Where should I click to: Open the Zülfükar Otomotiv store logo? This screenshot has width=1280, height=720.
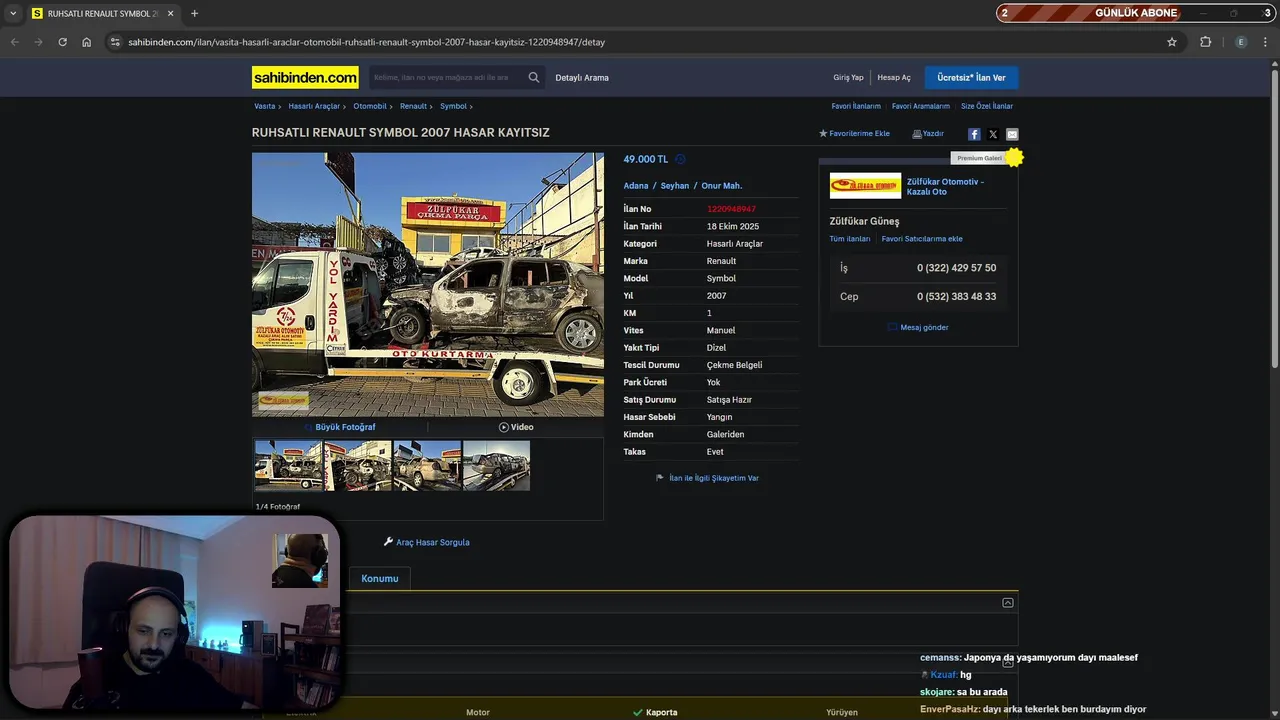[x=865, y=186]
